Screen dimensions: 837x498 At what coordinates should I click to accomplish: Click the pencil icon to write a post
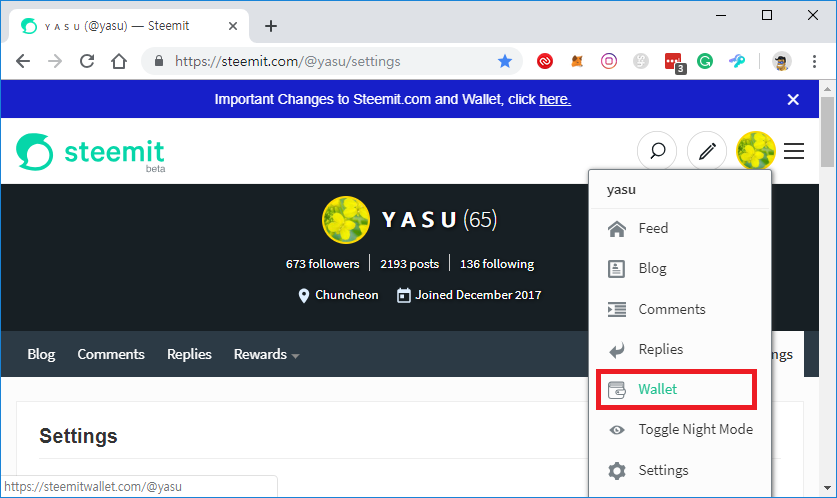pos(707,151)
